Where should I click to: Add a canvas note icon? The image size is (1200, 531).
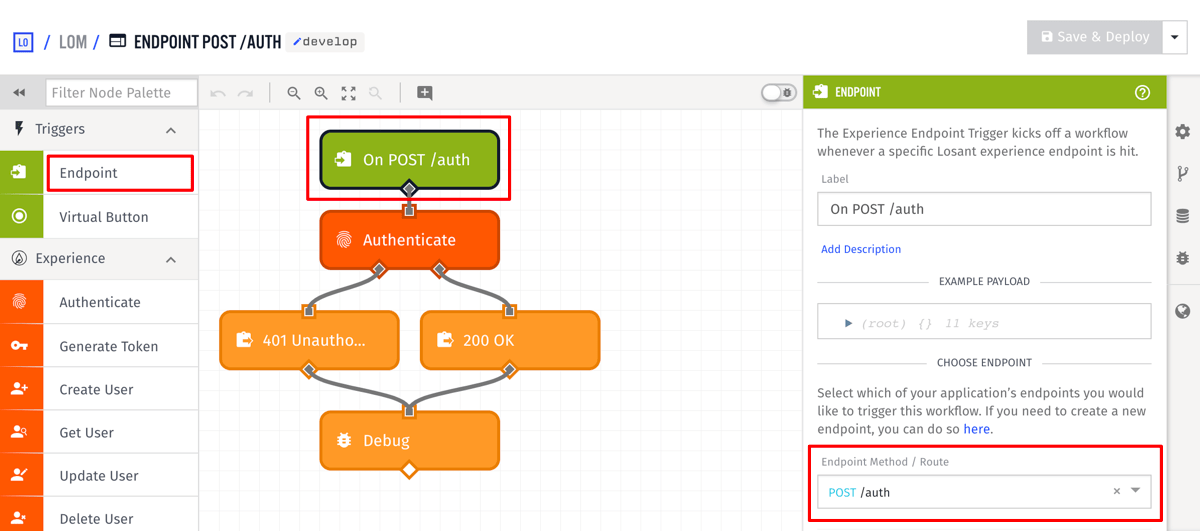[x=425, y=93]
